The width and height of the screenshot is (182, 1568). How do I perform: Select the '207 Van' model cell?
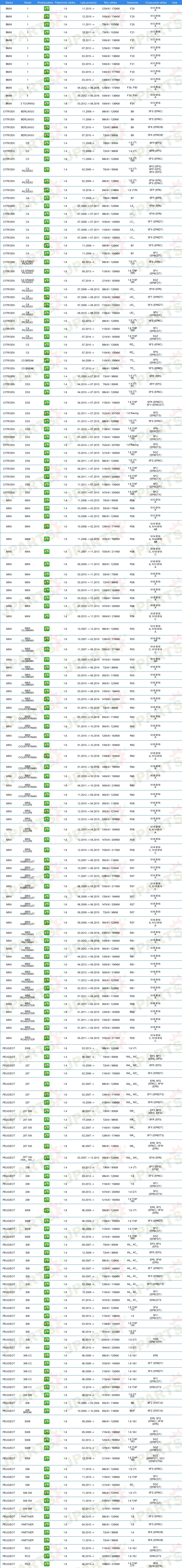point(27,1158)
